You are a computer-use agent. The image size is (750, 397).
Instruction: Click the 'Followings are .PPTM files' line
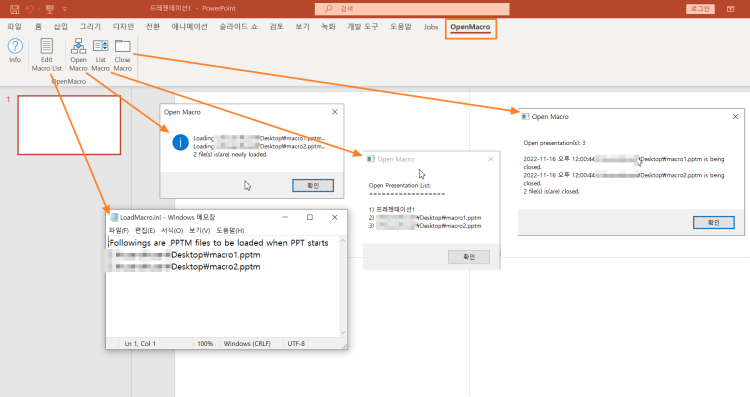coord(219,243)
